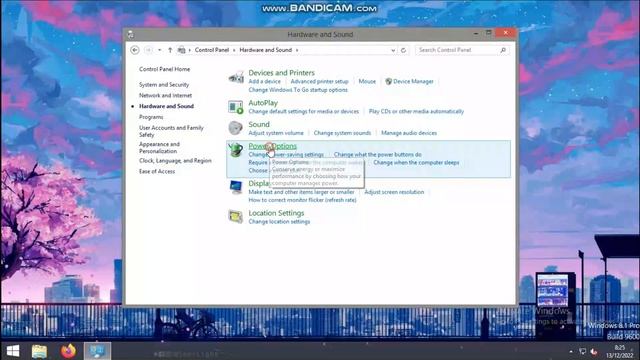Open User Accounts and Family Safety
This screenshot has height=360, width=640.
click(171, 131)
